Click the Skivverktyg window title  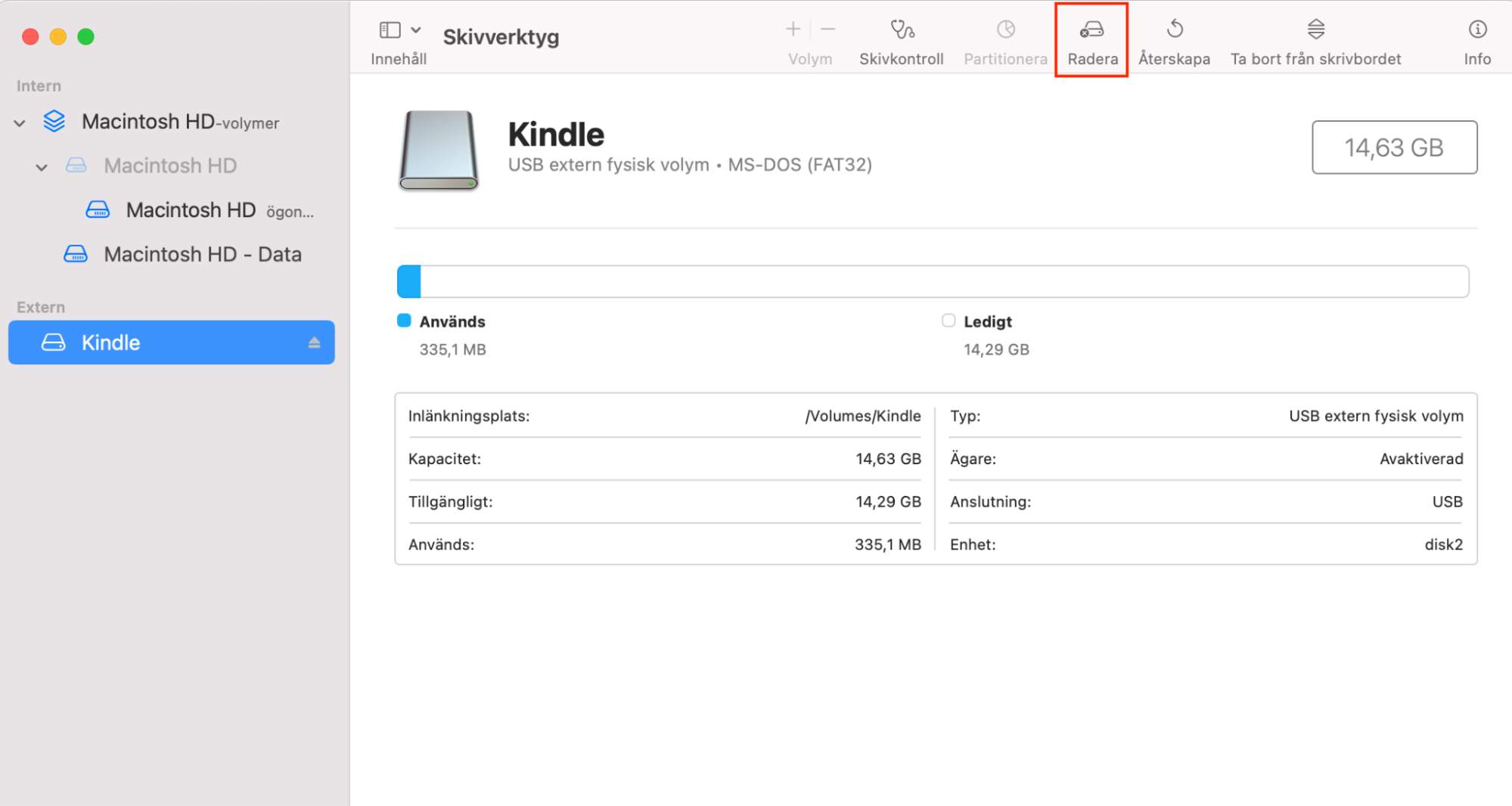tap(501, 36)
